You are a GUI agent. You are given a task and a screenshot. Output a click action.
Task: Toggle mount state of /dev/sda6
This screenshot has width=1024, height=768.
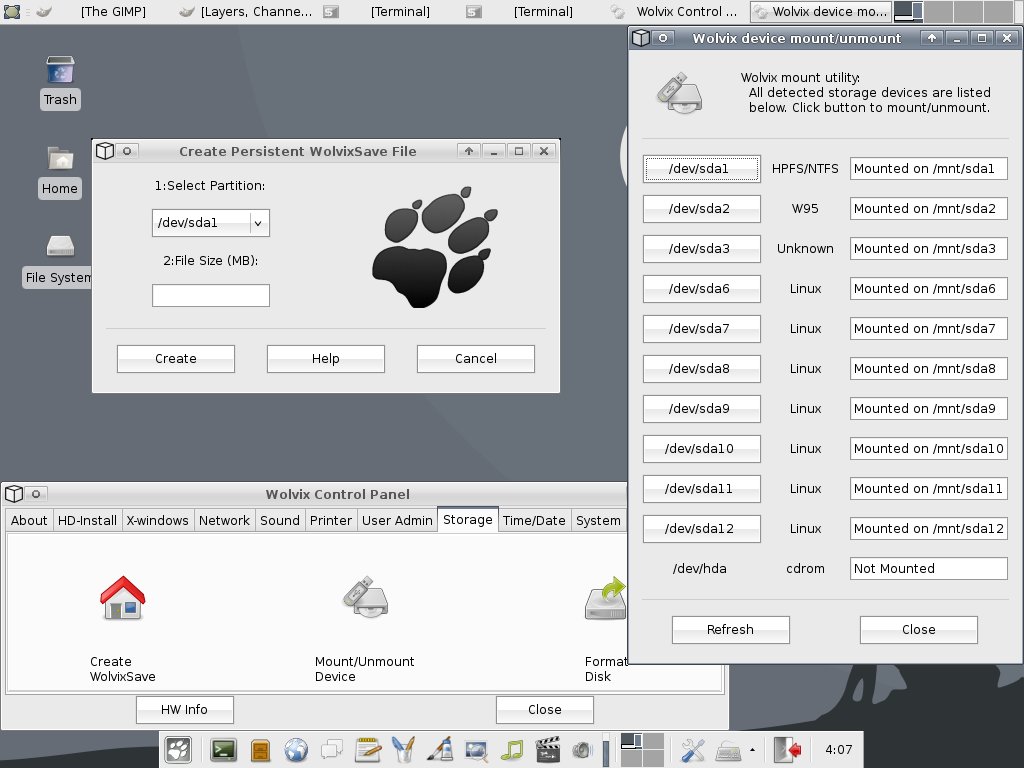[x=701, y=289]
